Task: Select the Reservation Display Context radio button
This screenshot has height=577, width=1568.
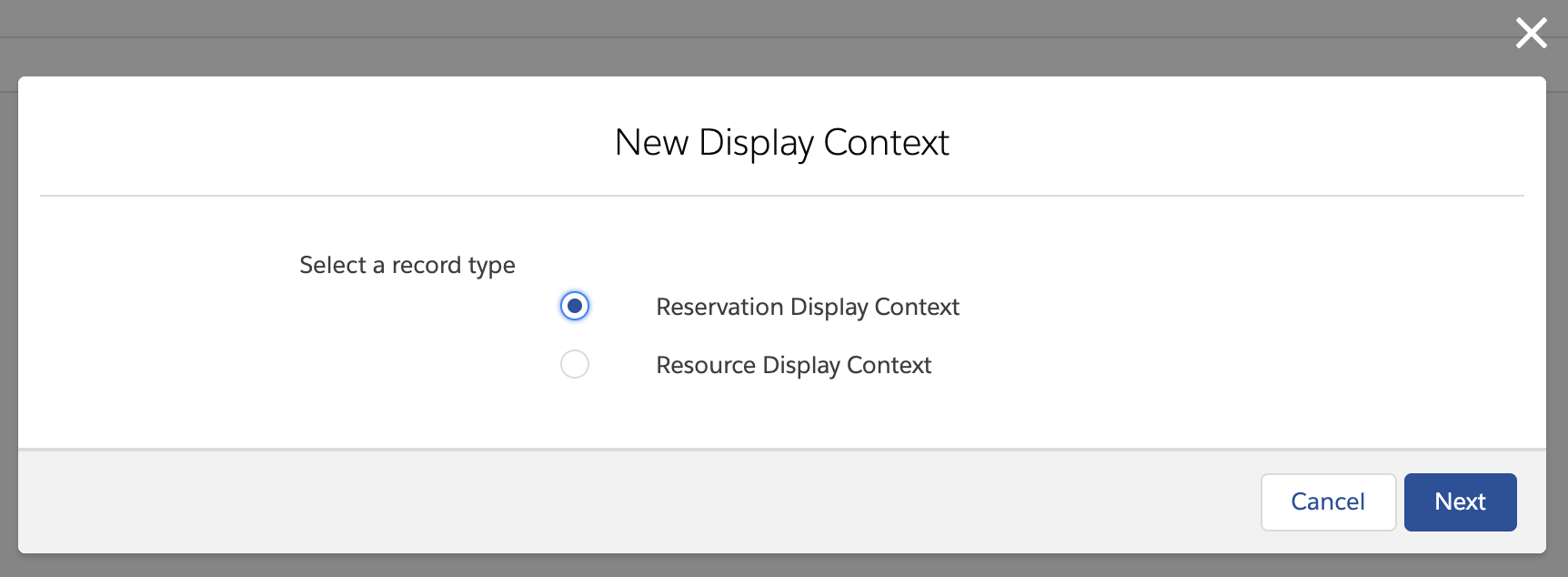Action: (575, 306)
